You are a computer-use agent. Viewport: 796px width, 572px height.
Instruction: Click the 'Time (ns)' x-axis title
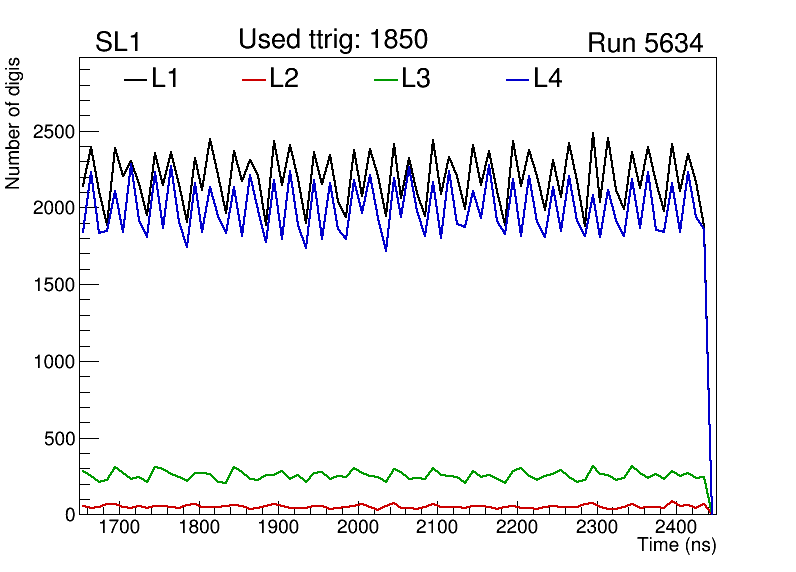point(677,546)
